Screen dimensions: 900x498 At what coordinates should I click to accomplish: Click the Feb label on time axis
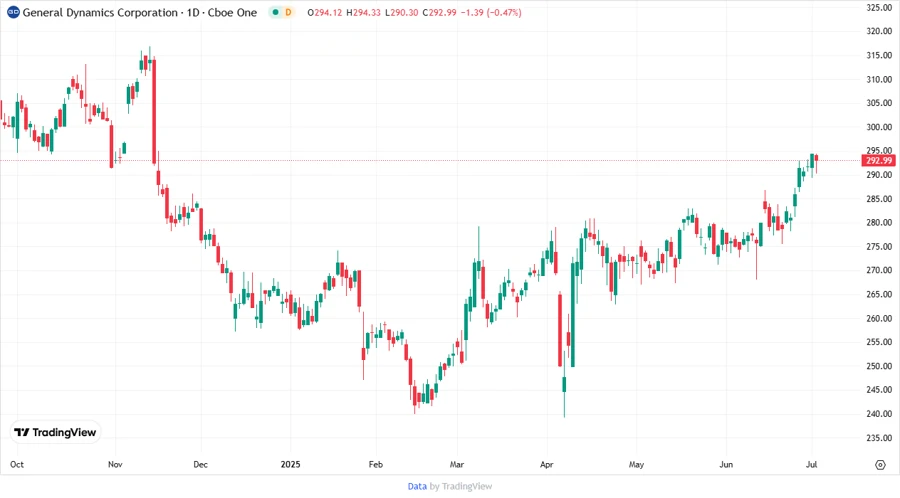(x=375, y=464)
